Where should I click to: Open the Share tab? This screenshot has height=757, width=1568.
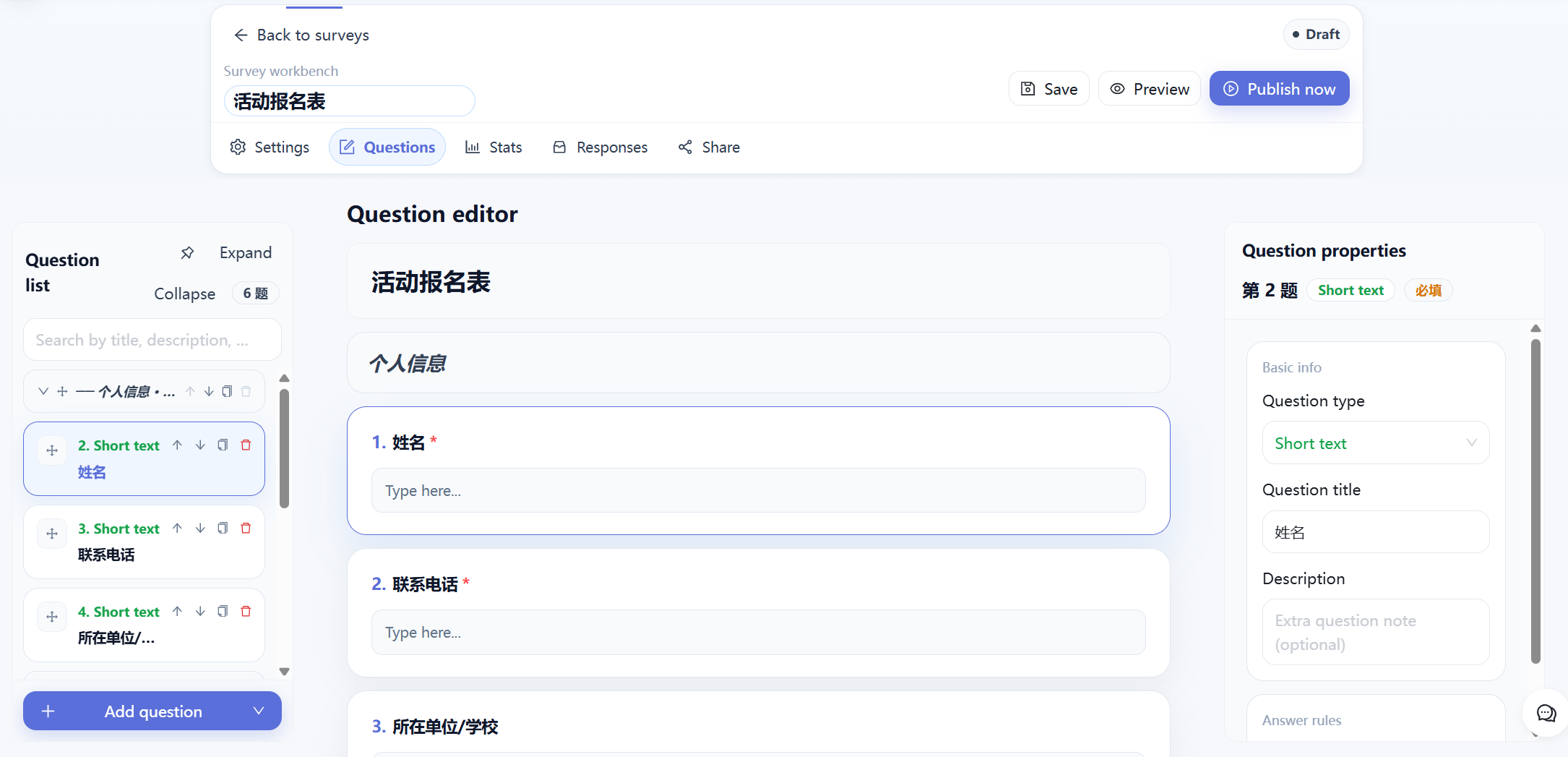click(709, 147)
